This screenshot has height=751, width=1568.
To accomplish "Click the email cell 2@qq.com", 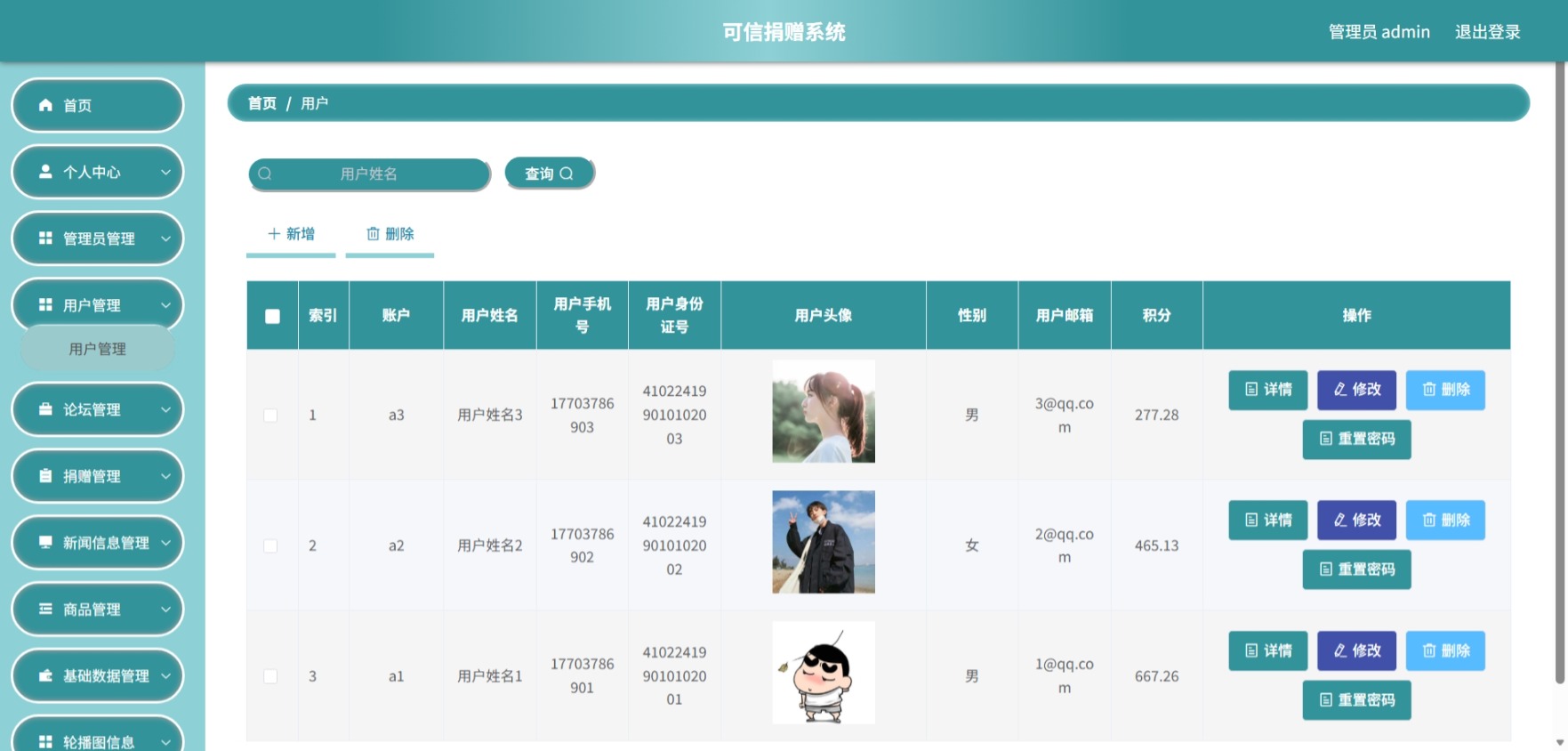I will (1065, 546).
